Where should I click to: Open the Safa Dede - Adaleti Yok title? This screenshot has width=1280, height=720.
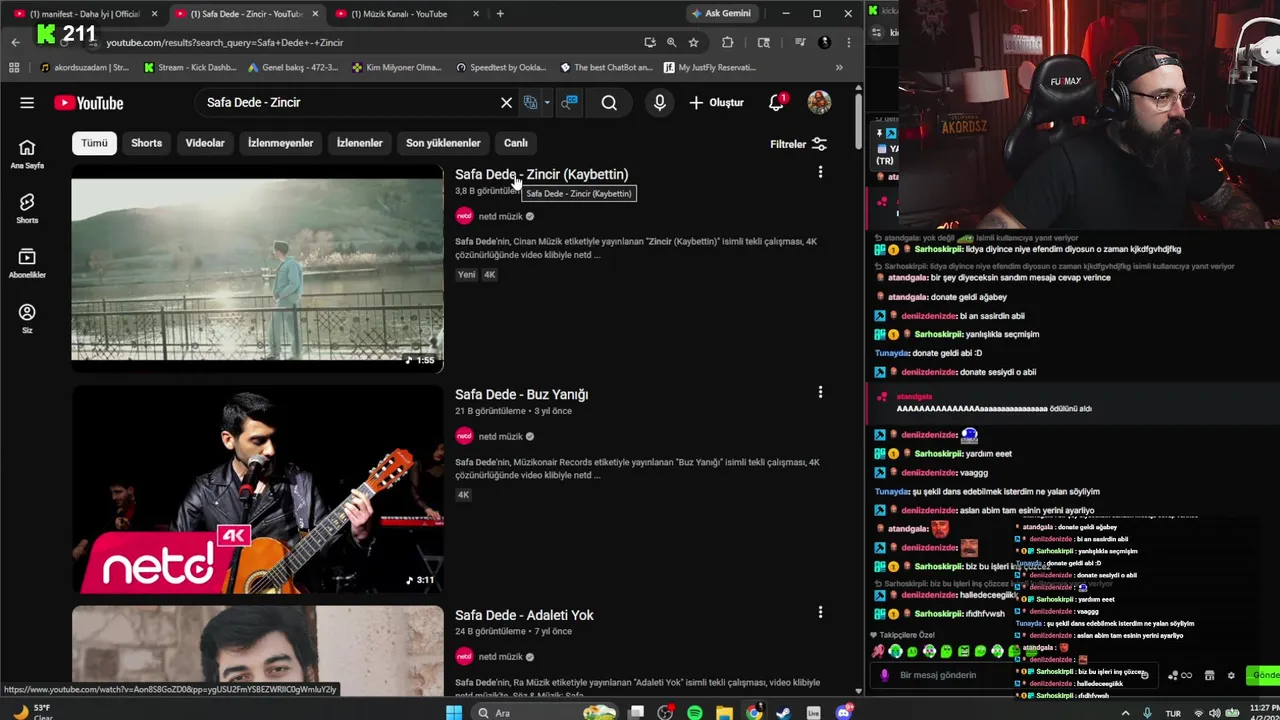[x=524, y=615]
